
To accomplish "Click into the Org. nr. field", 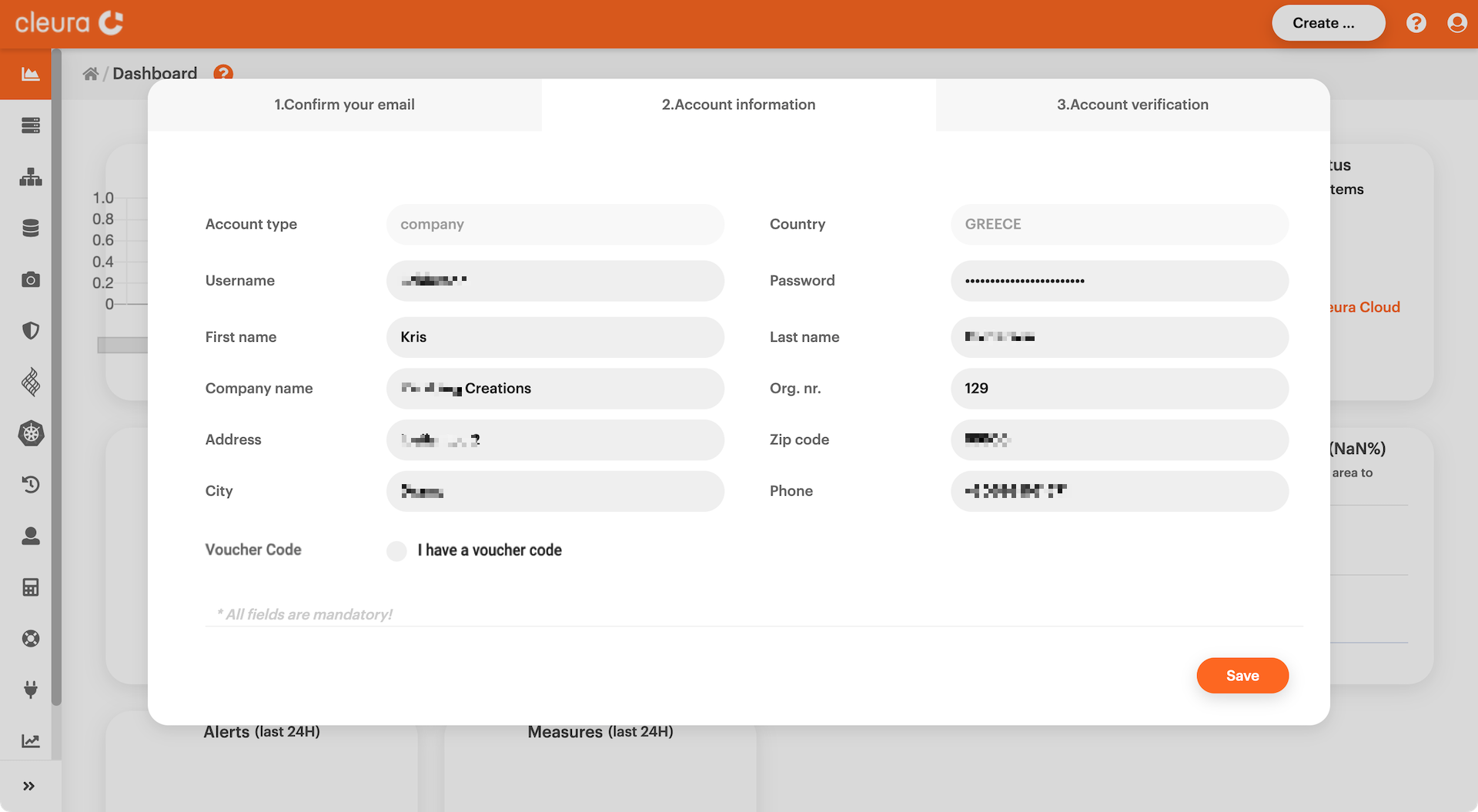I will click(1119, 389).
